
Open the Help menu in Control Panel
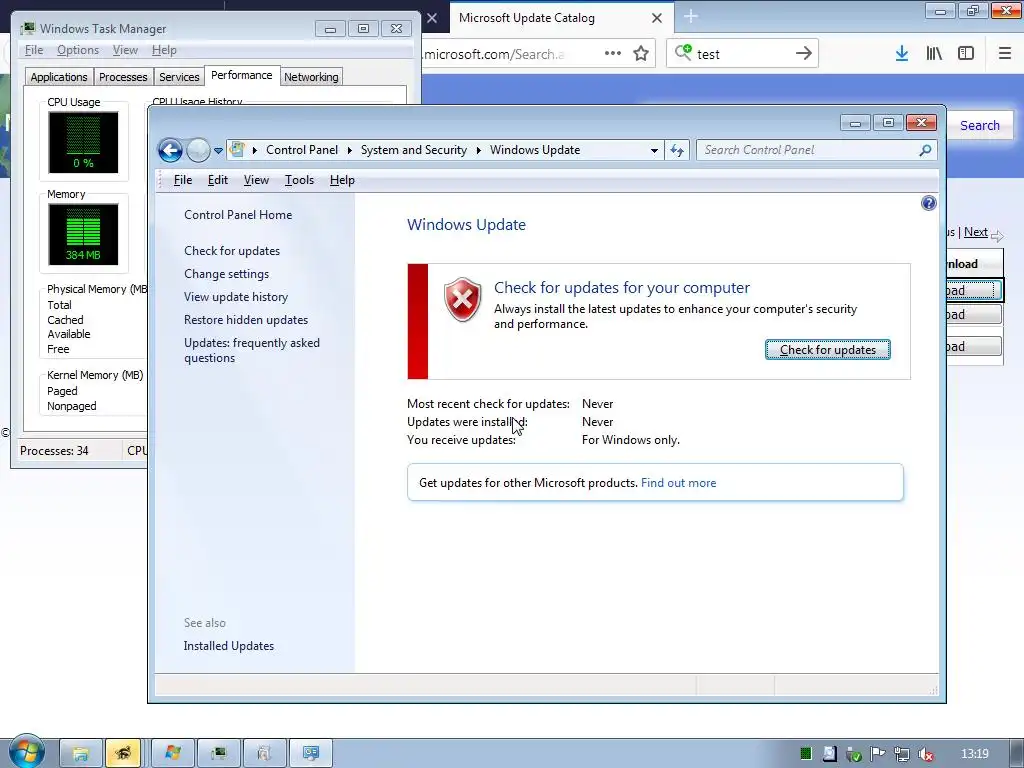(342, 180)
